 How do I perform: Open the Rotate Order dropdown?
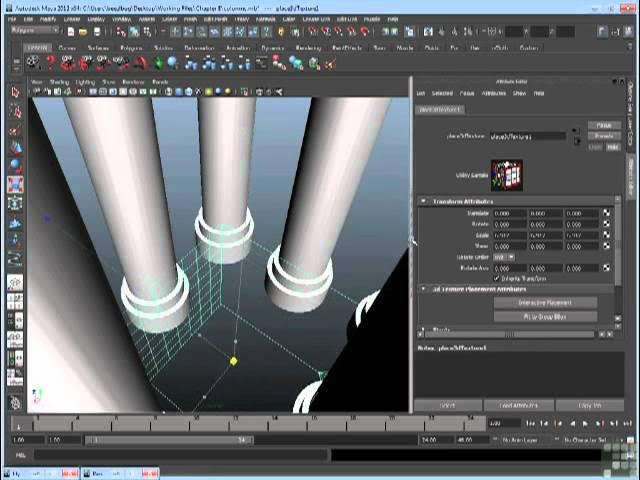[505, 257]
